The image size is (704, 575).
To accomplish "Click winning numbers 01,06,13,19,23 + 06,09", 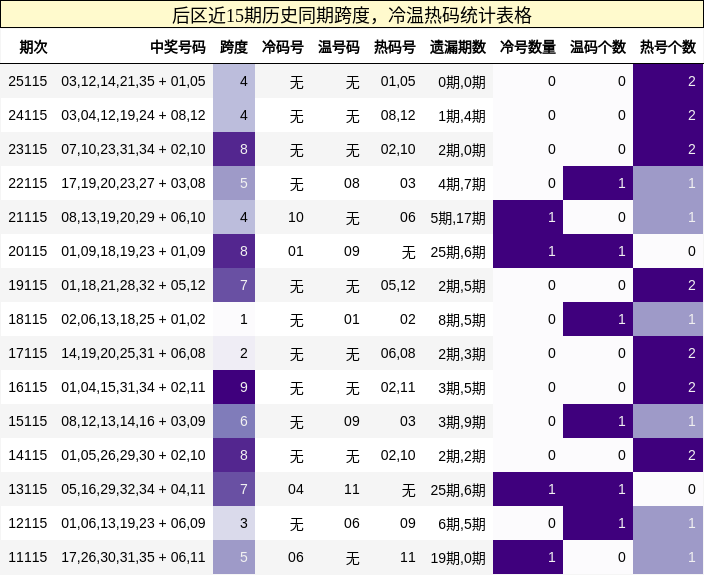I will coord(133,523).
